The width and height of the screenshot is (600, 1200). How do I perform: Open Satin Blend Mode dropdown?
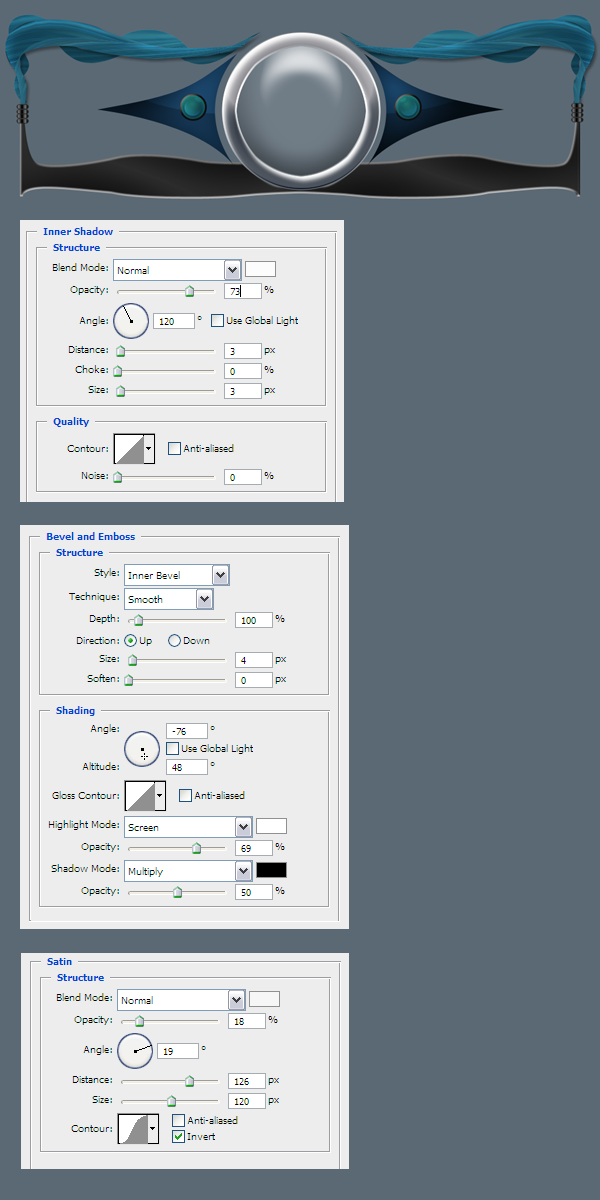[181, 1000]
